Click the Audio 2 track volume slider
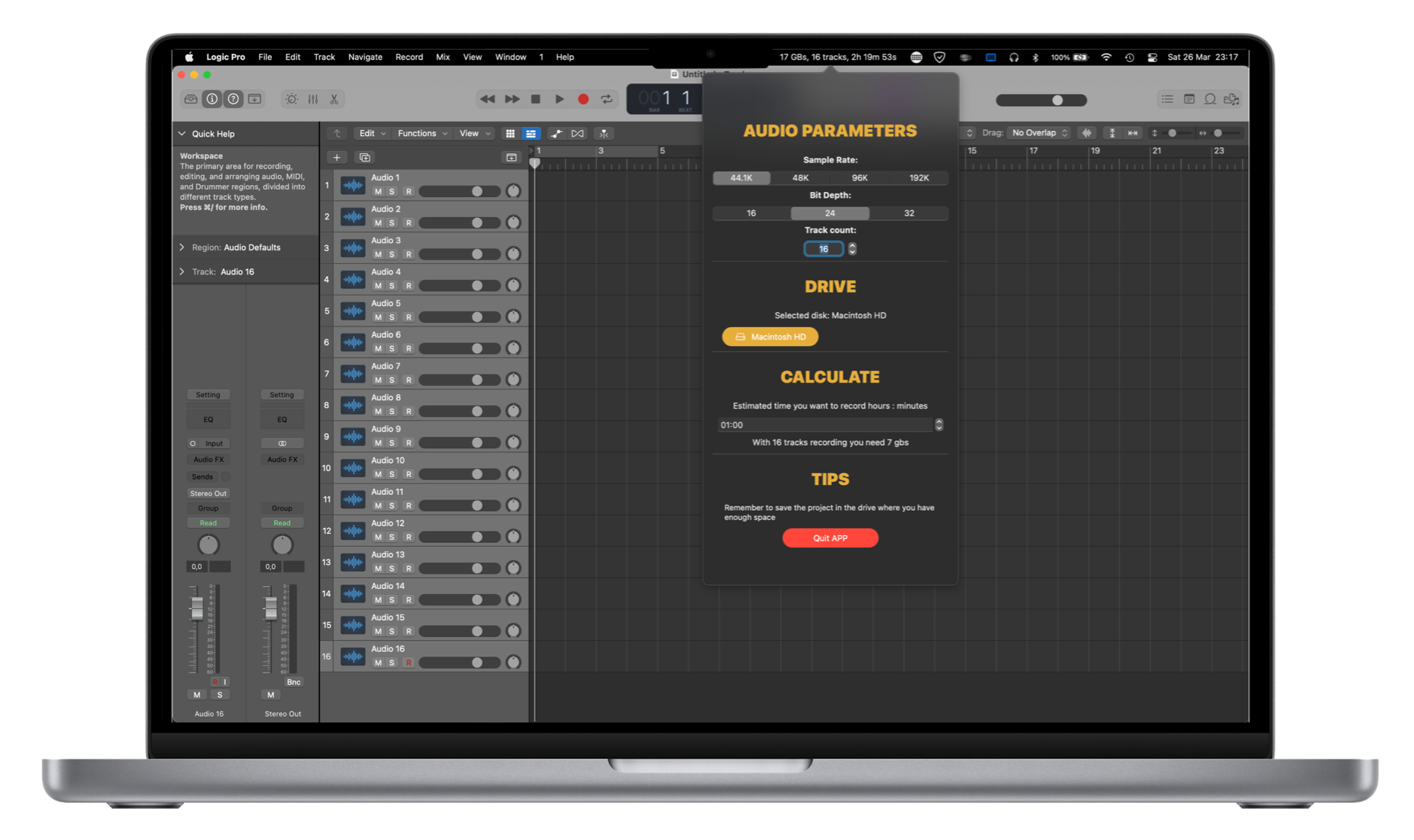This screenshot has width=1414, height=840. [x=460, y=224]
